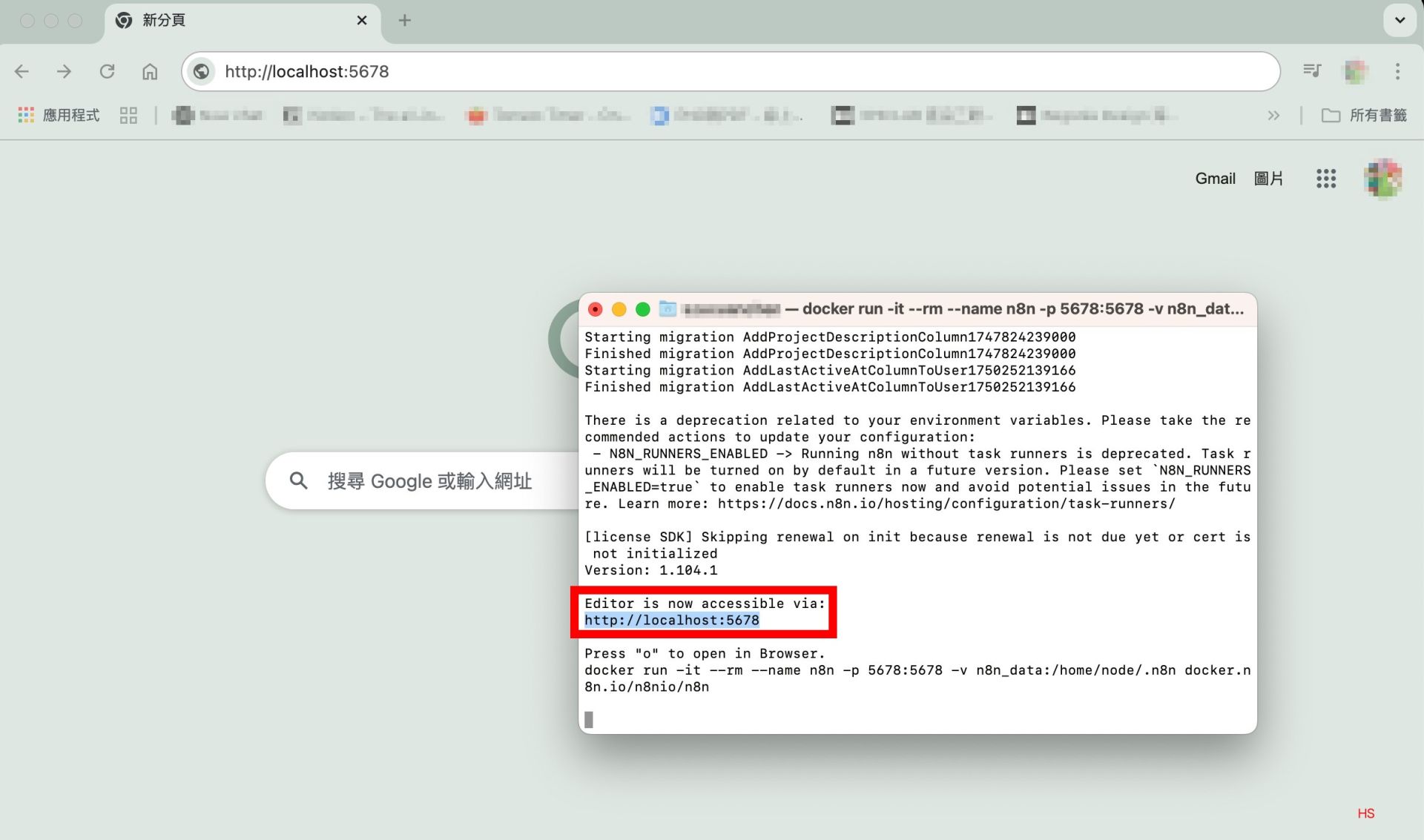Image resolution: width=1424 pixels, height=840 pixels.
Task: Open the browser home page icon
Action: coord(150,71)
